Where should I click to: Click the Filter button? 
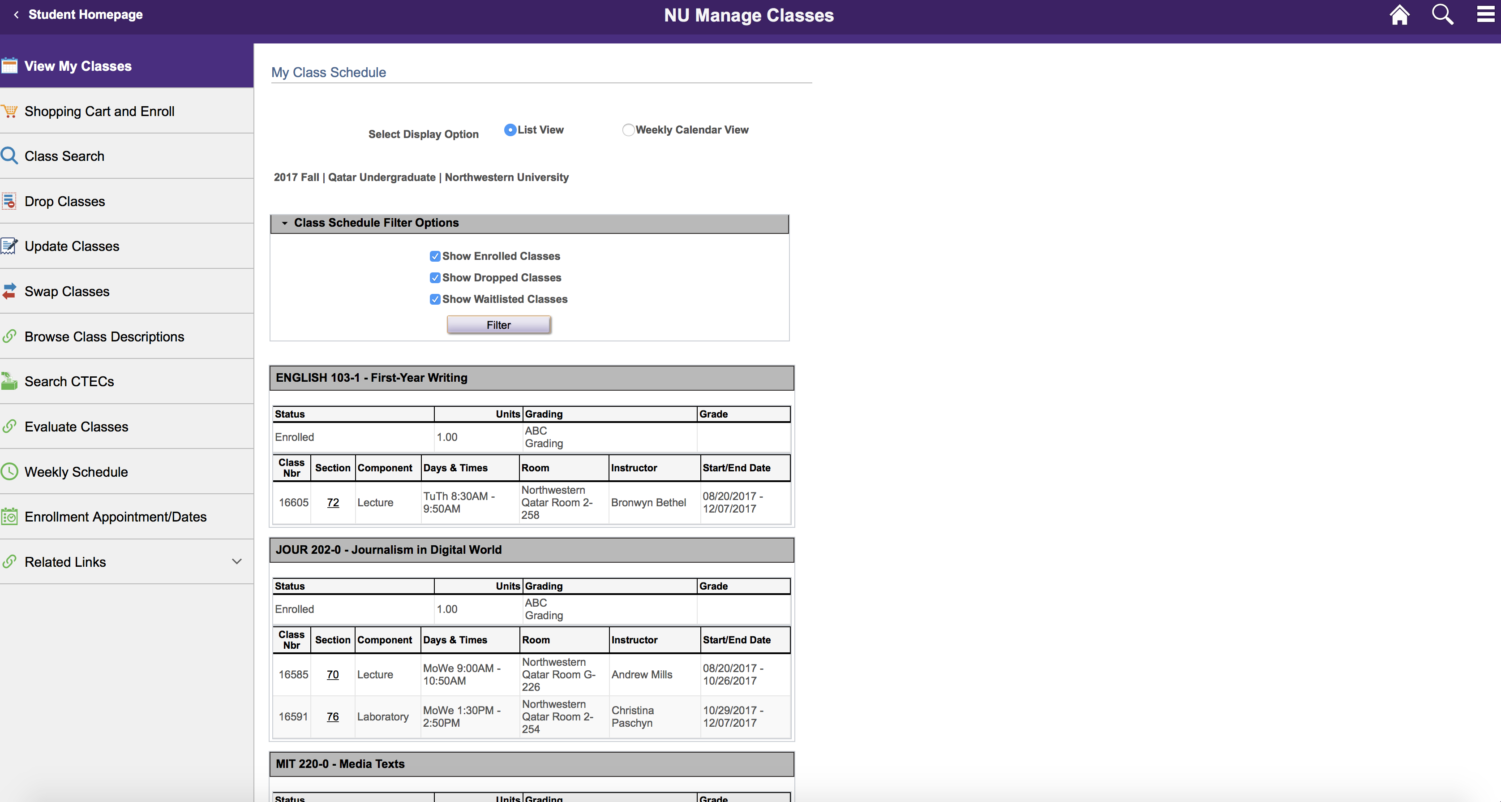click(499, 325)
